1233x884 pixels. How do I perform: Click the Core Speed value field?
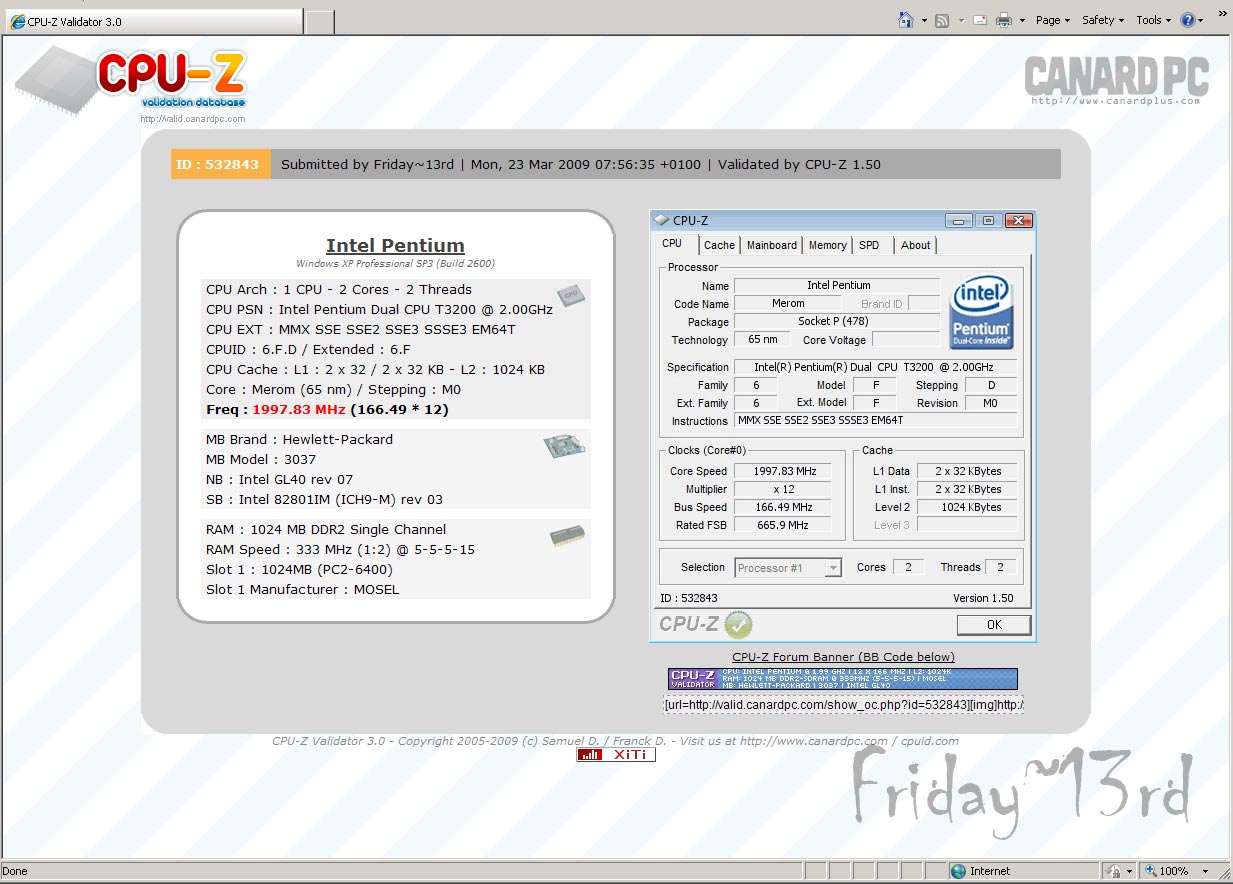tap(782, 471)
